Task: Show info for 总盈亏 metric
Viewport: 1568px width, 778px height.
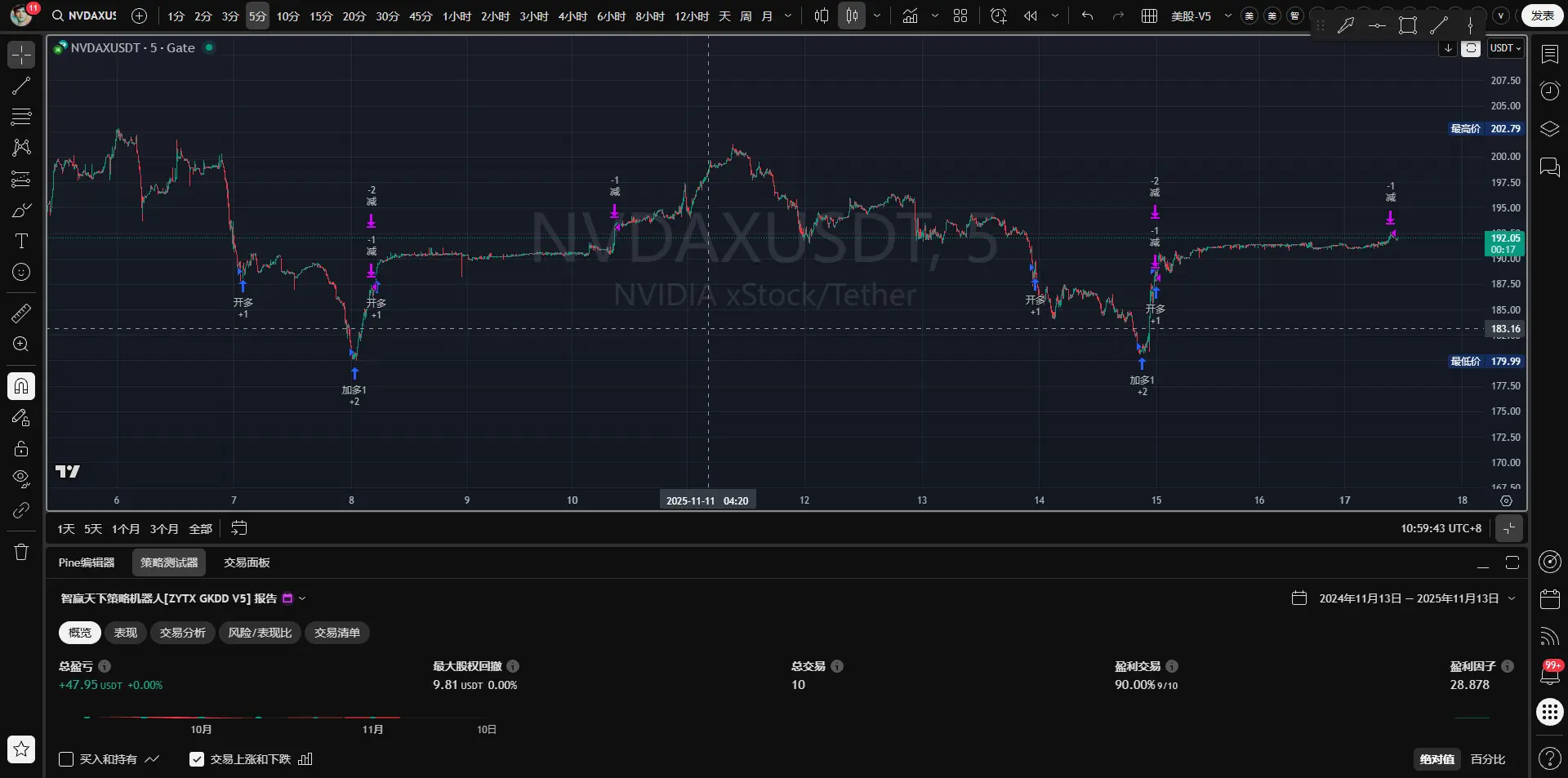Action: tap(105, 666)
